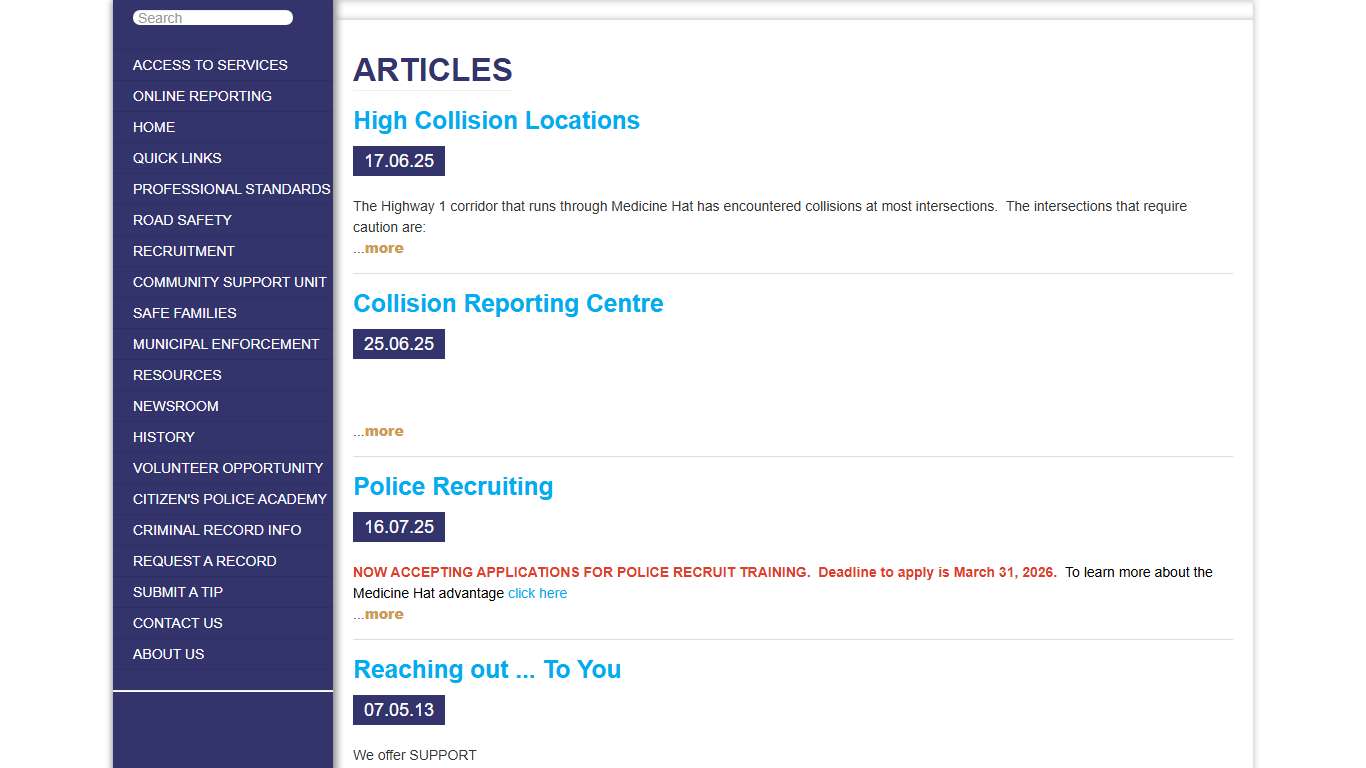This screenshot has height=768, width=1366.
Task: Open QUICK LINKS from the sidebar
Action: [177, 158]
